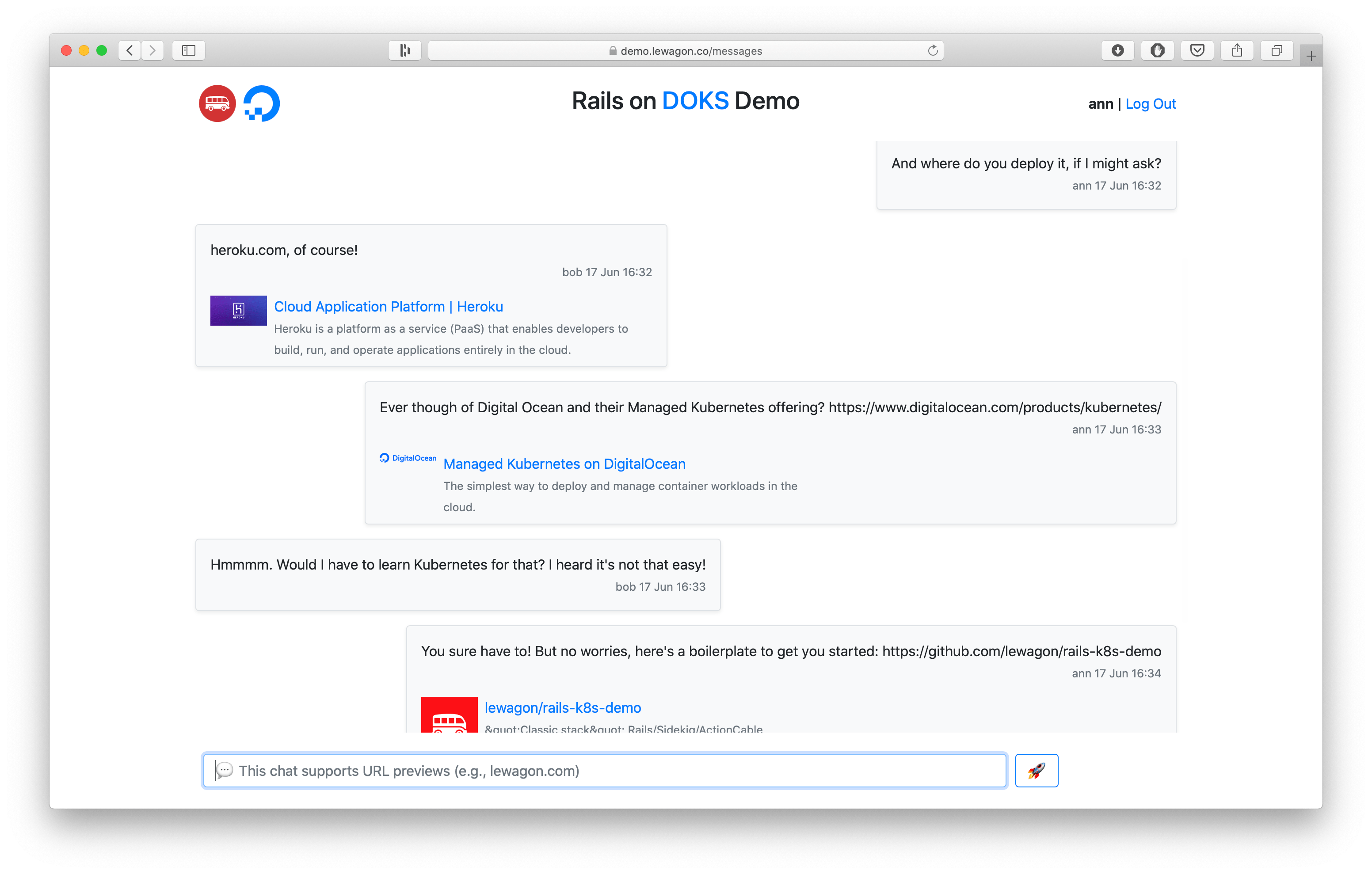This screenshot has width=1372, height=874.
Task: Open lewagon/rails-k8s-demo preview link
Action: pos(562,707)
